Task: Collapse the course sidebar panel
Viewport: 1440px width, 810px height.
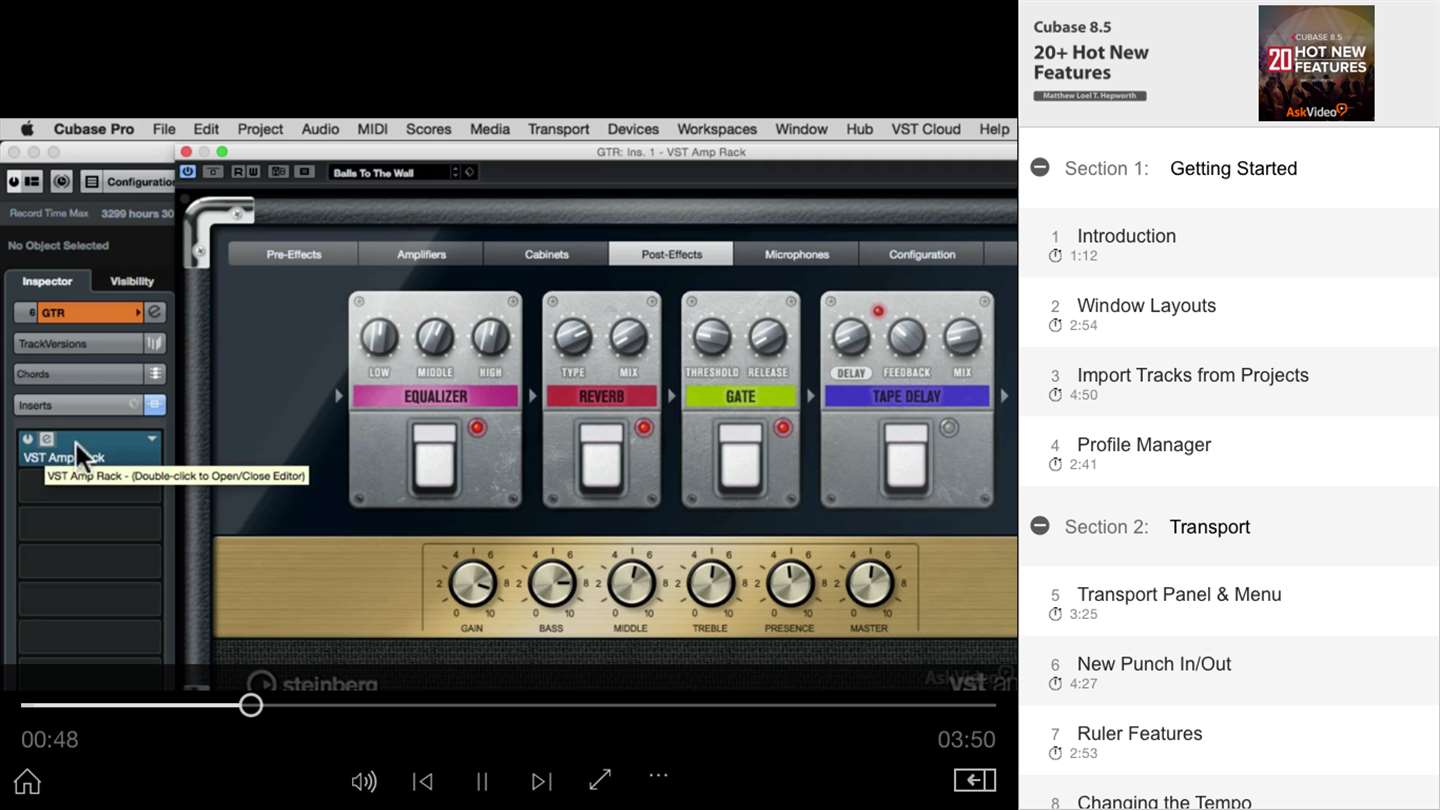Action: point(975,780)
